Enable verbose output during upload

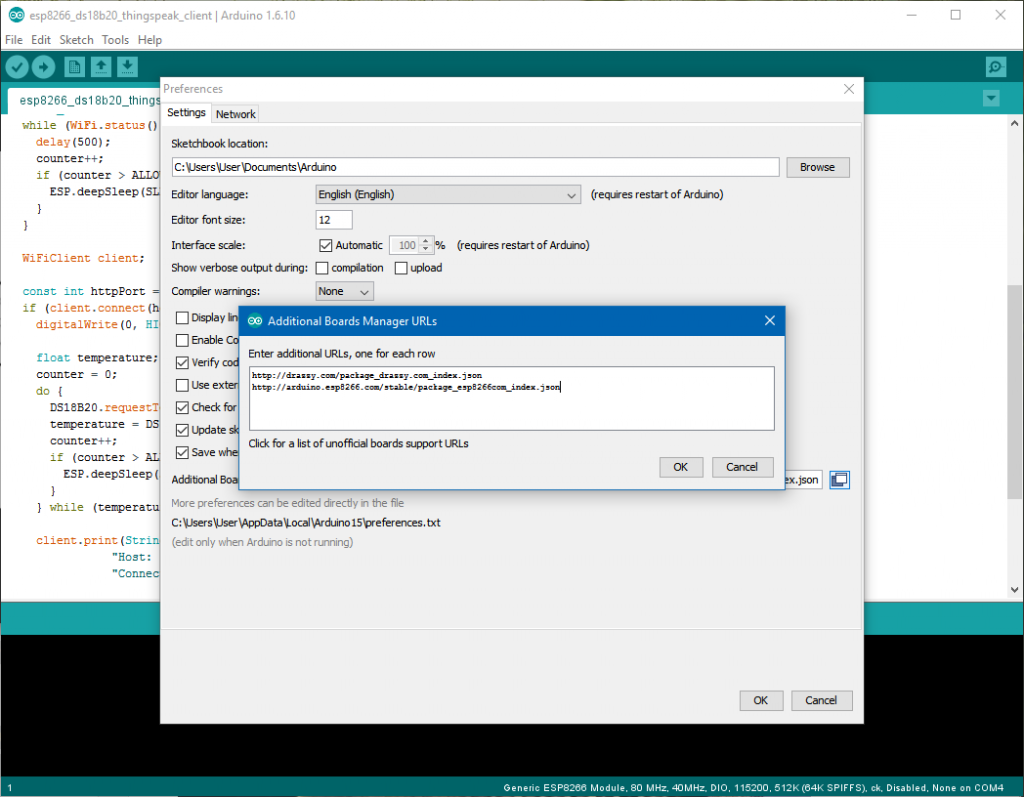(401, 268)
